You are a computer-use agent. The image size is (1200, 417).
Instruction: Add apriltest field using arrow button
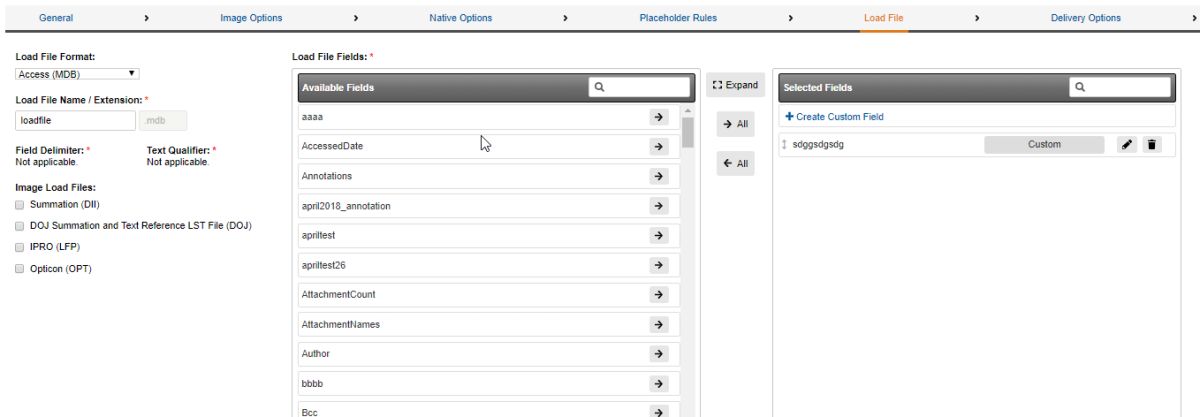pyautogui.click(x=658, y=235)
